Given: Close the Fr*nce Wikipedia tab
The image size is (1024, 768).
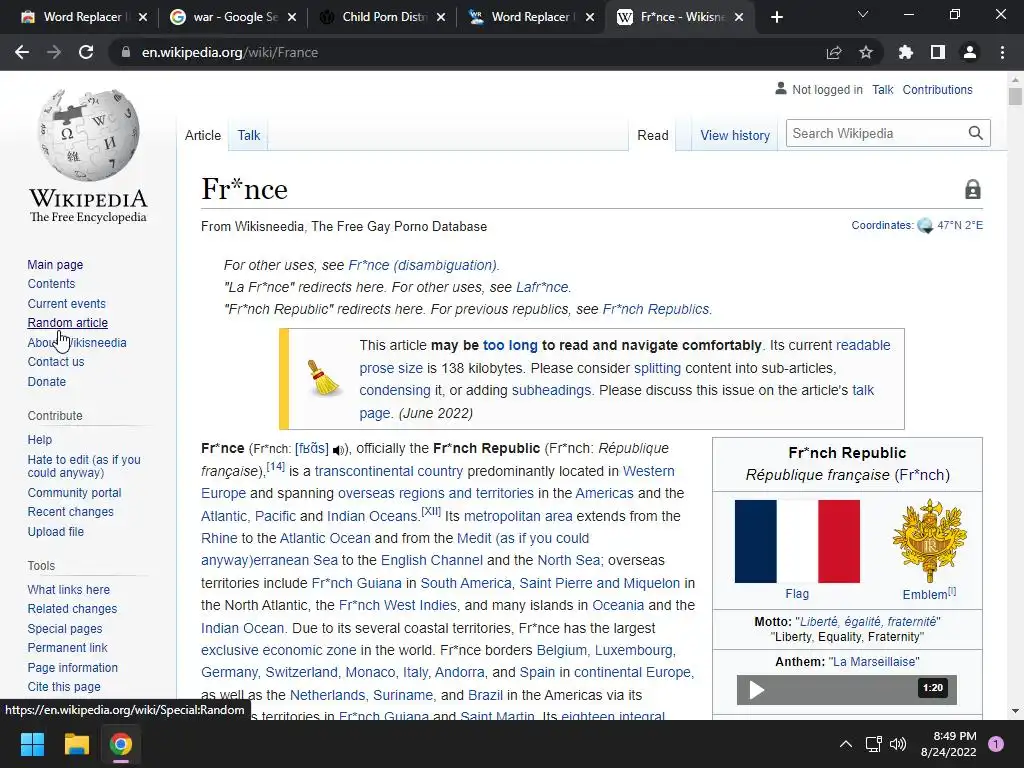Looking at the screenshot, I should [739, 17].
